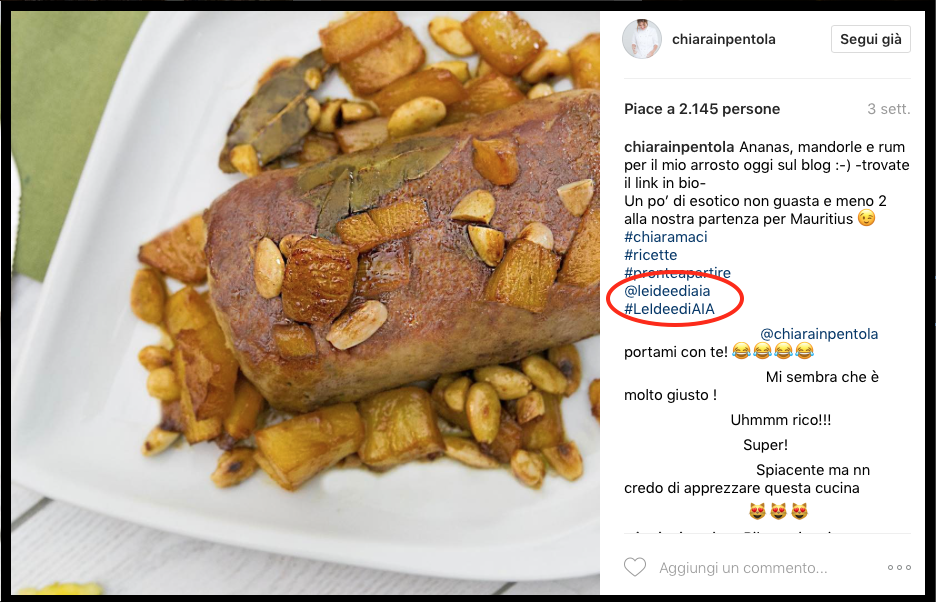Open the #pronteapartire hashtag
This screenshot has width=936, height=602.
678,272
